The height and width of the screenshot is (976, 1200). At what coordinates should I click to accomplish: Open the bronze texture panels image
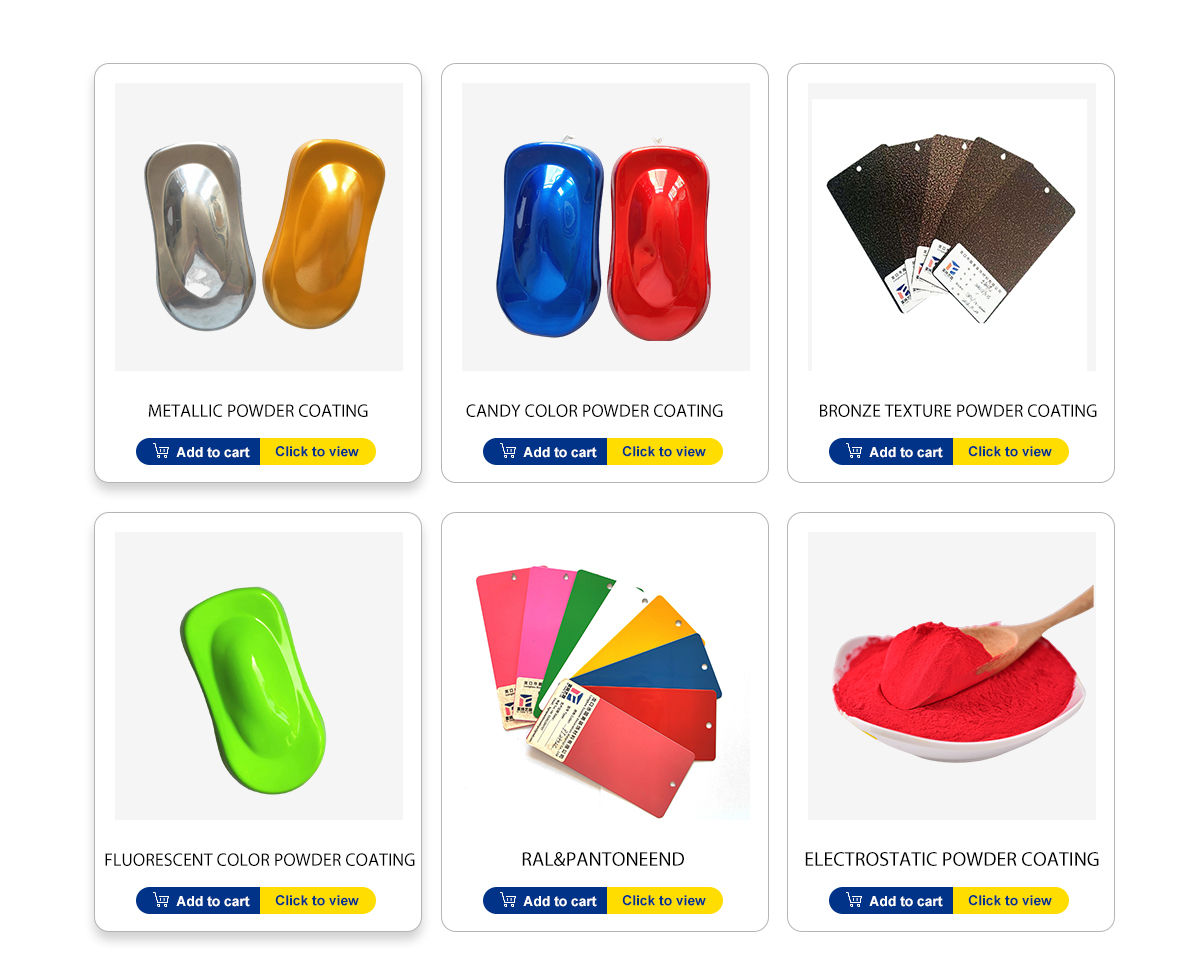coord(952,227)
